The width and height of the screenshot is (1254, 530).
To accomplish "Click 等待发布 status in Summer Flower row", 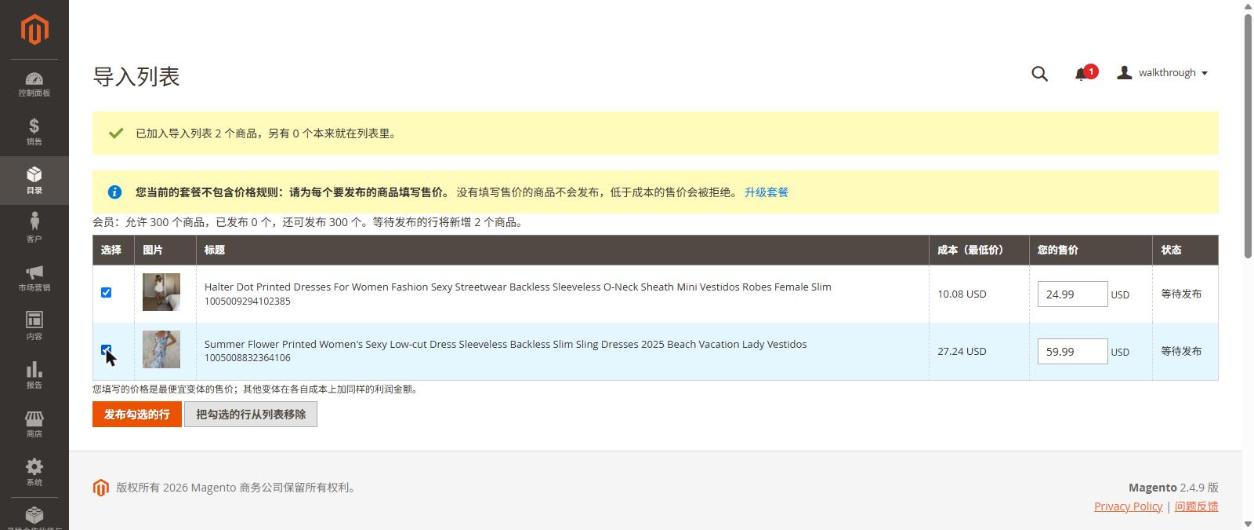I will tap(1181, 351).
